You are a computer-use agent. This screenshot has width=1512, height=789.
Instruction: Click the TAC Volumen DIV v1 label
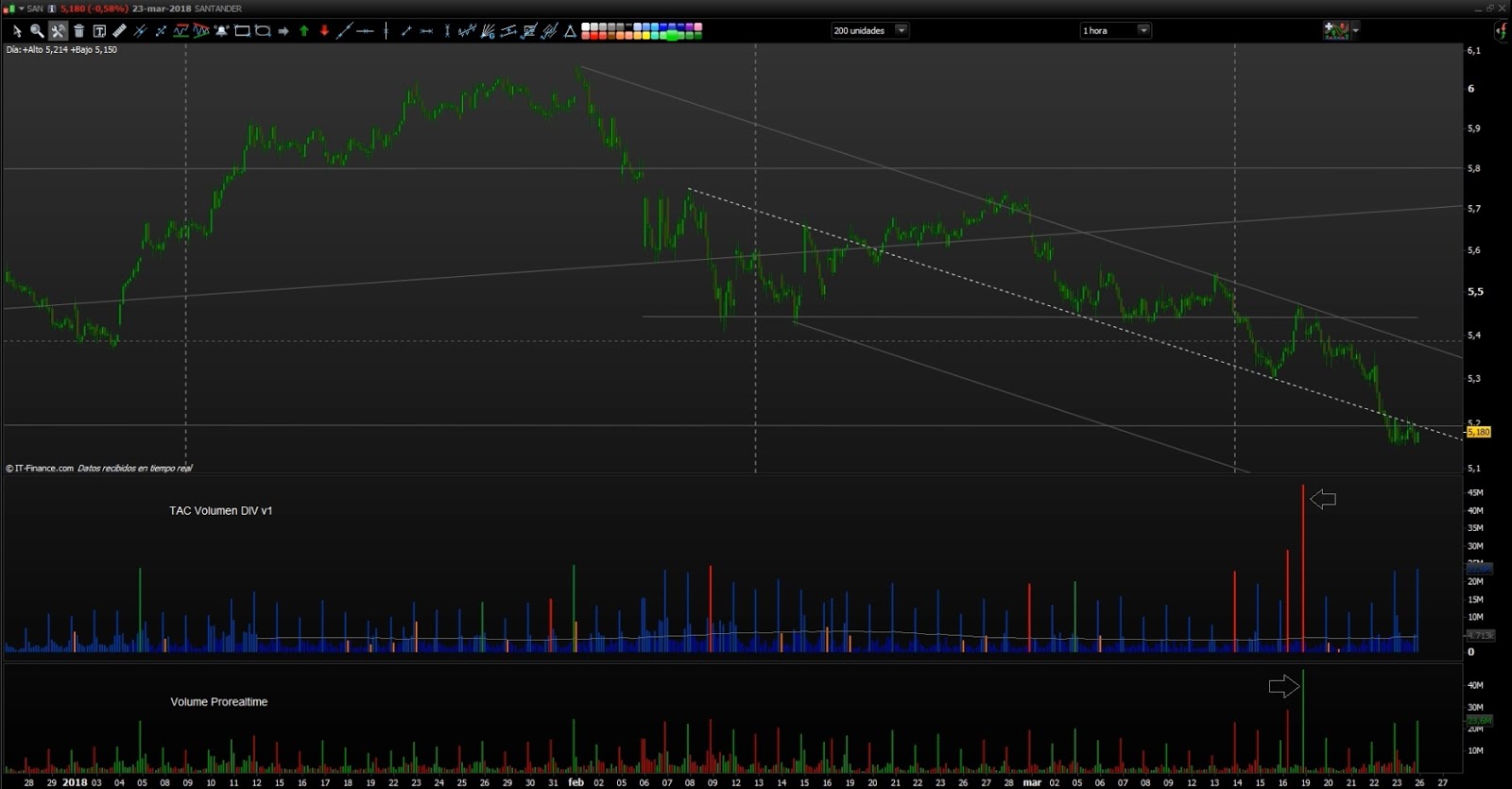(x=221, y=510)
